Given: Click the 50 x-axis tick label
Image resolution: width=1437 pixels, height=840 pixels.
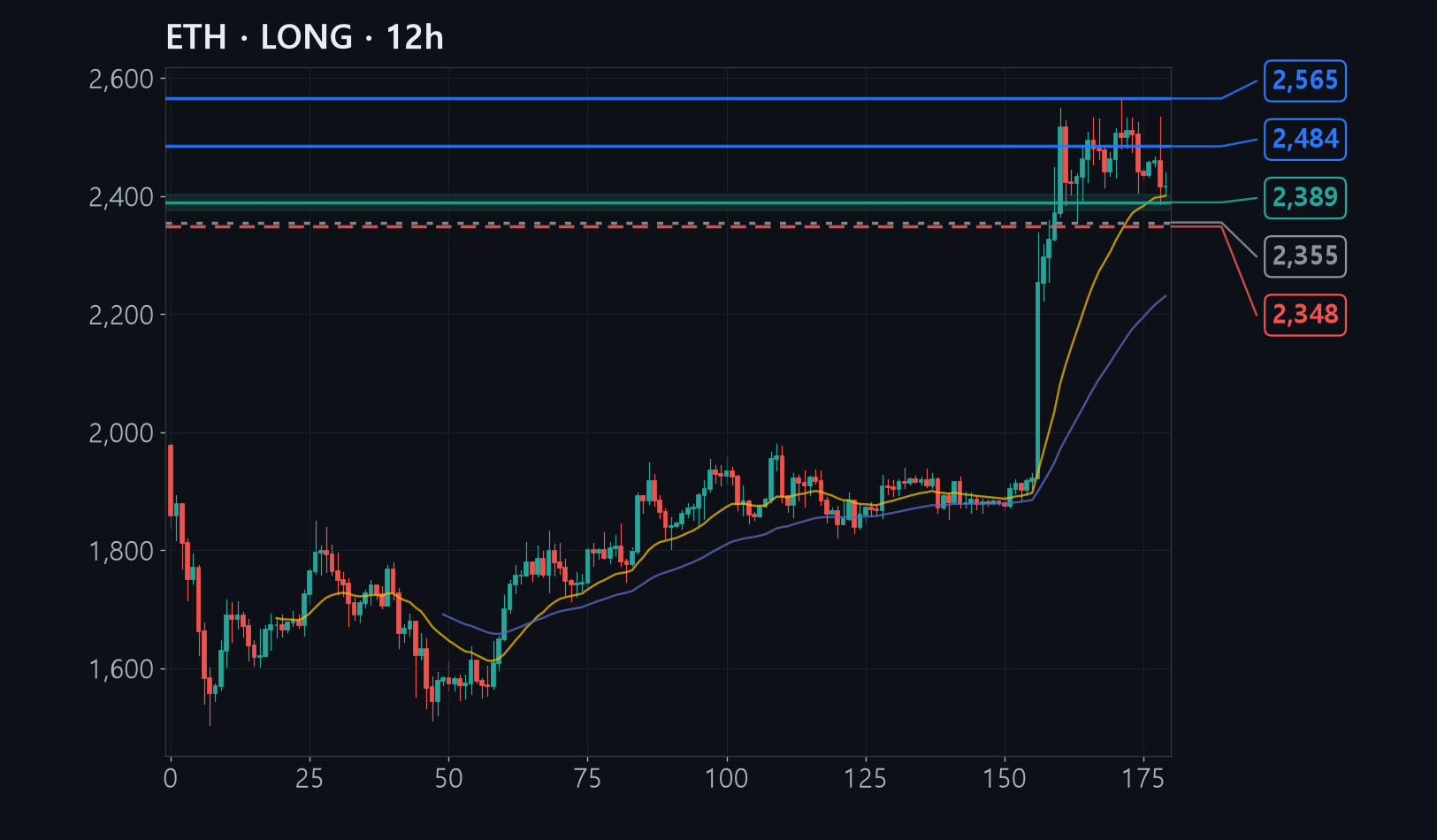Looking at the screenshot, I should pyautogui.click(x=448, y=779).
